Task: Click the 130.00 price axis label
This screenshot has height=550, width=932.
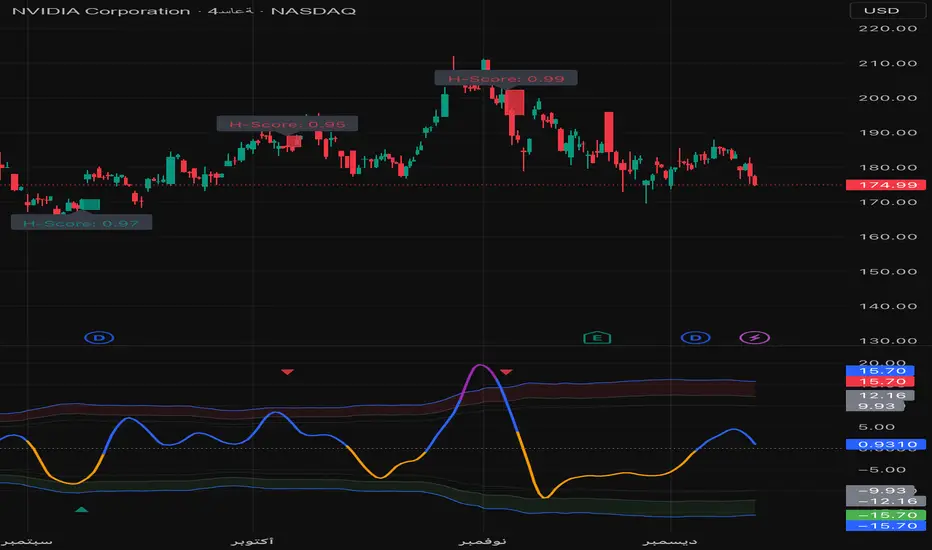Action: (887, 341)
